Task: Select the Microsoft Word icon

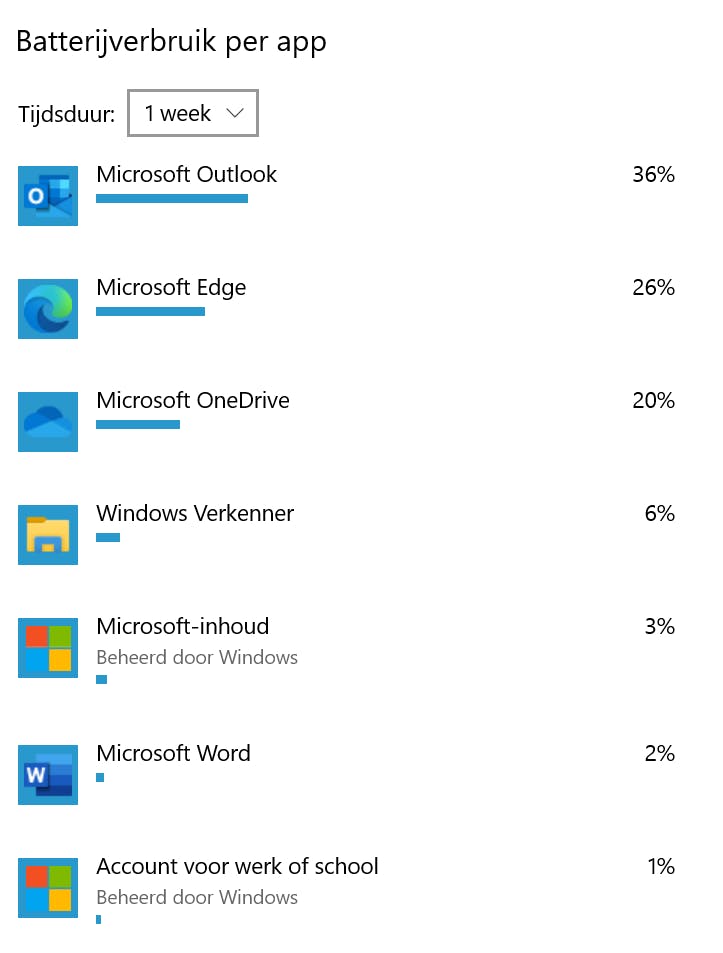Action: (47, 774)
